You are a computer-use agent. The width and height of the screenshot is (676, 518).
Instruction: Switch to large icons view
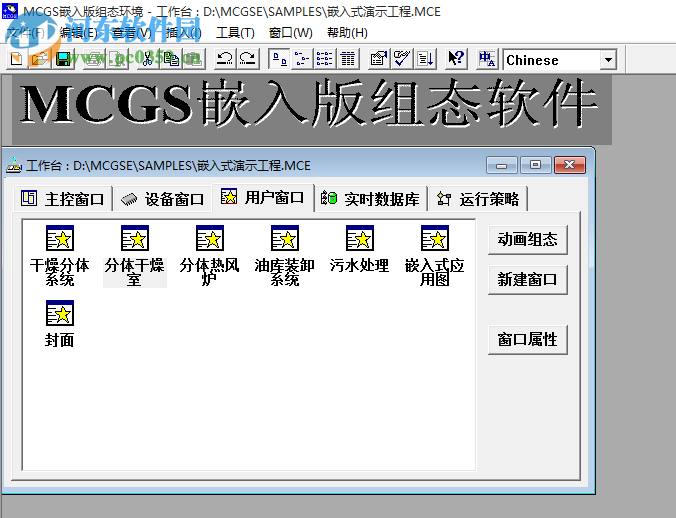click(279, 59)
